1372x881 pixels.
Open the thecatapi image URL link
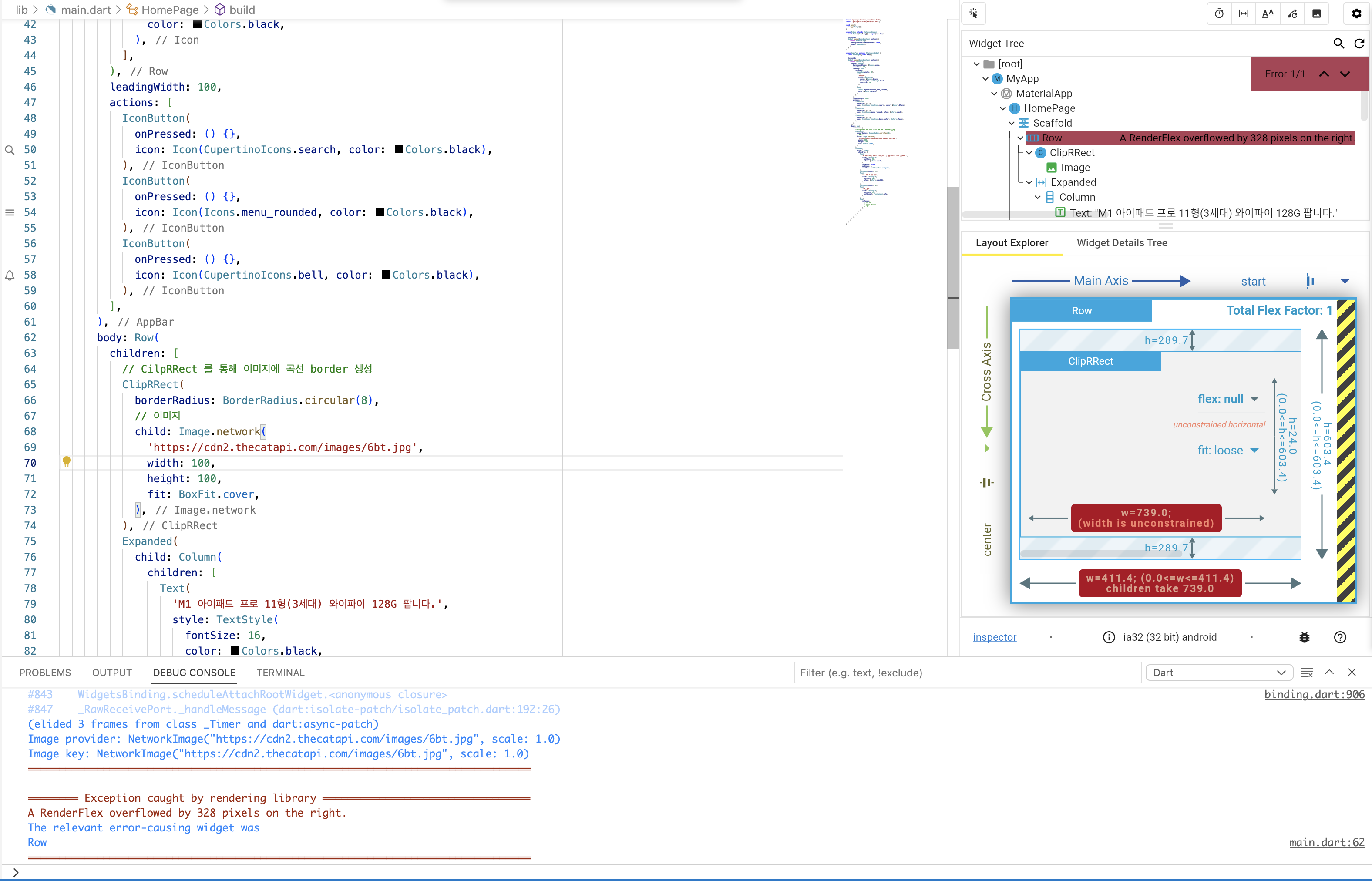pyautogui.click(x=282, y=447)
